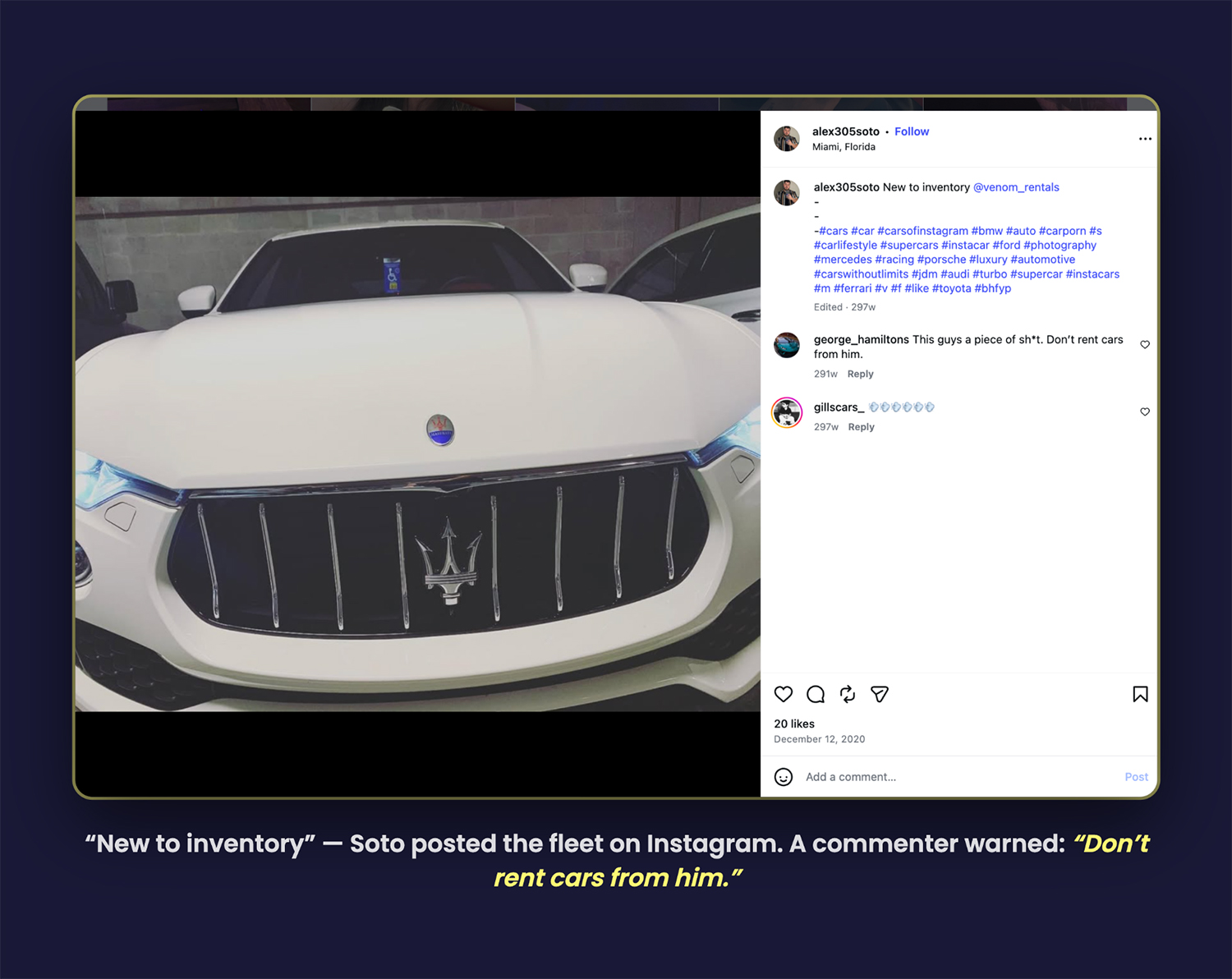
Task: Open alex305soto's profile picture in the post header
Action: (787, 139)
